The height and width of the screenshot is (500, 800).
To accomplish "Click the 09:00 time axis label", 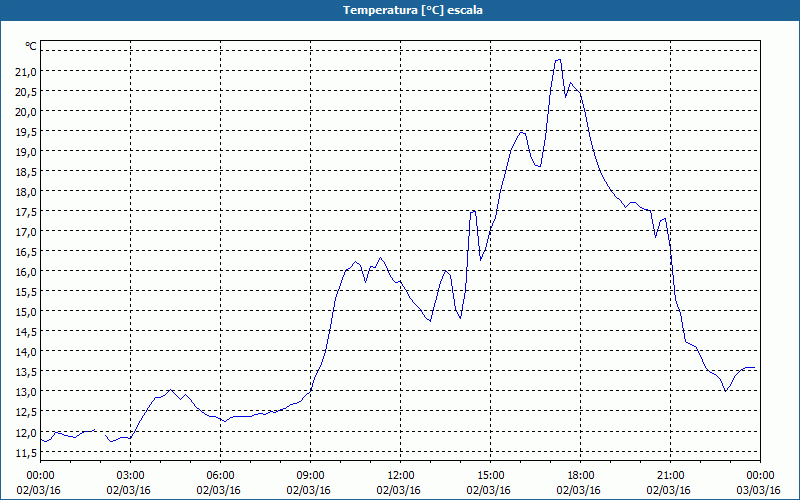I will (311, 476).
